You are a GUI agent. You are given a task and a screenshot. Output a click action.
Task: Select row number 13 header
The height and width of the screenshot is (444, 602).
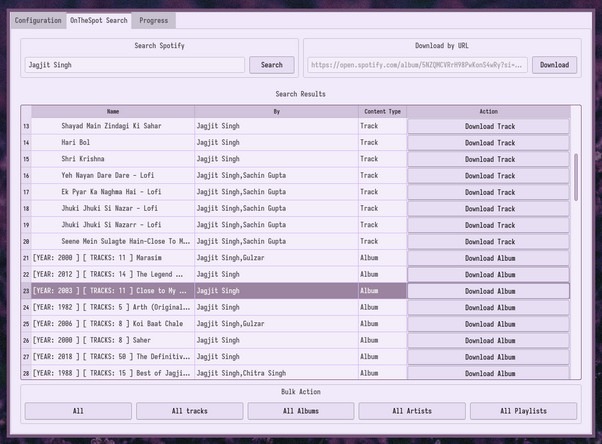click(x=26, y=126)
